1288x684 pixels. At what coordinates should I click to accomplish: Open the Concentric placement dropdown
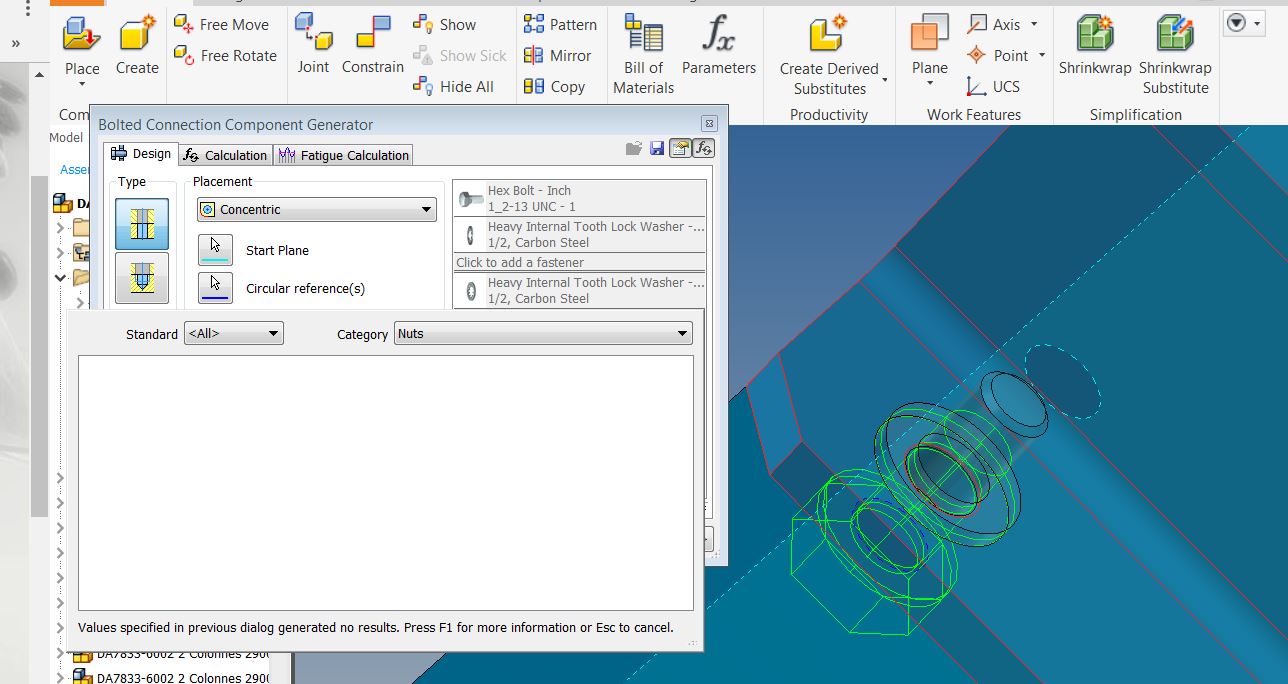click(x=316, y=209)
